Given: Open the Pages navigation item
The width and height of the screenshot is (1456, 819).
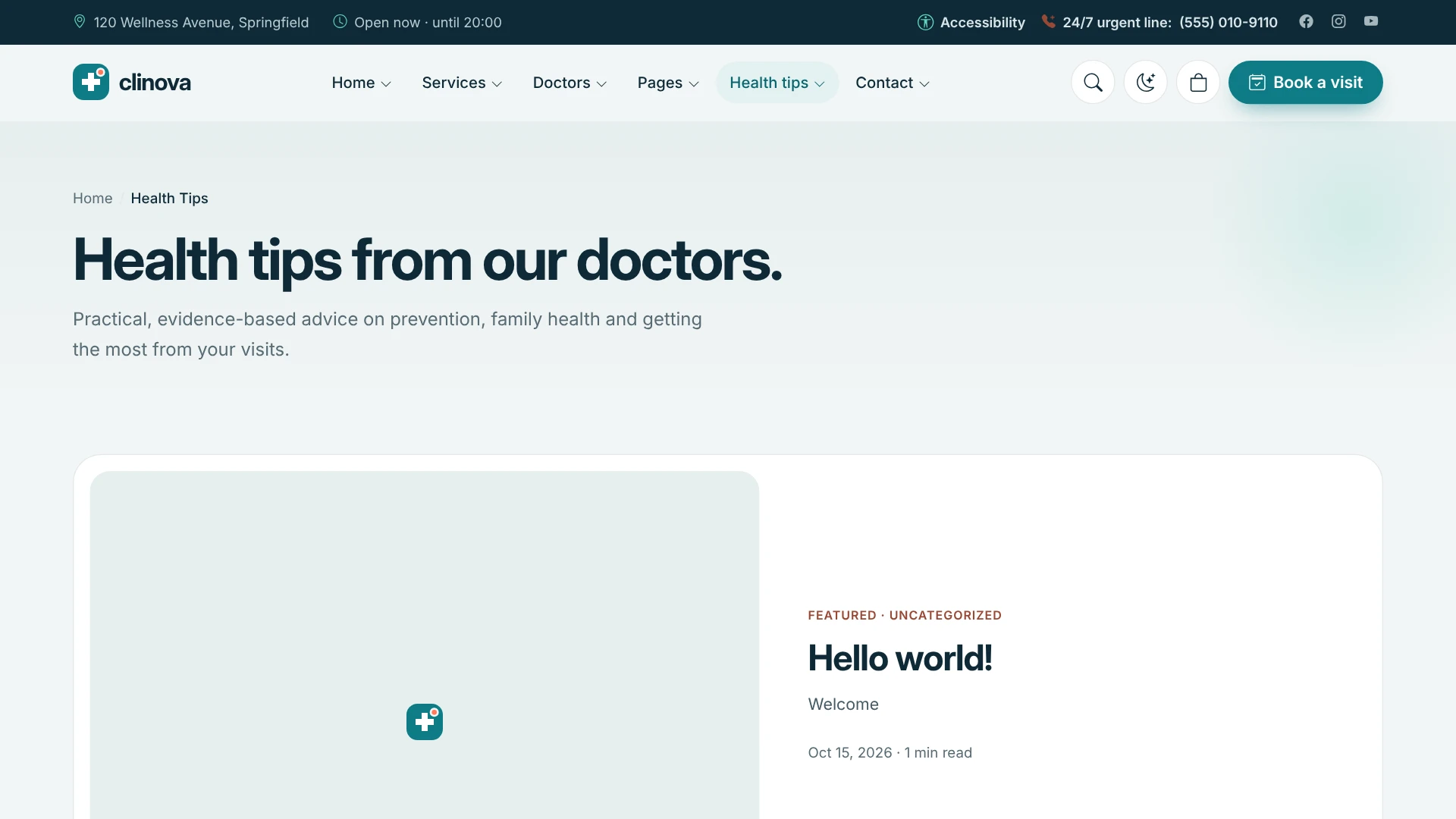Looking at the screenshot, I should [x=667, y=82].
